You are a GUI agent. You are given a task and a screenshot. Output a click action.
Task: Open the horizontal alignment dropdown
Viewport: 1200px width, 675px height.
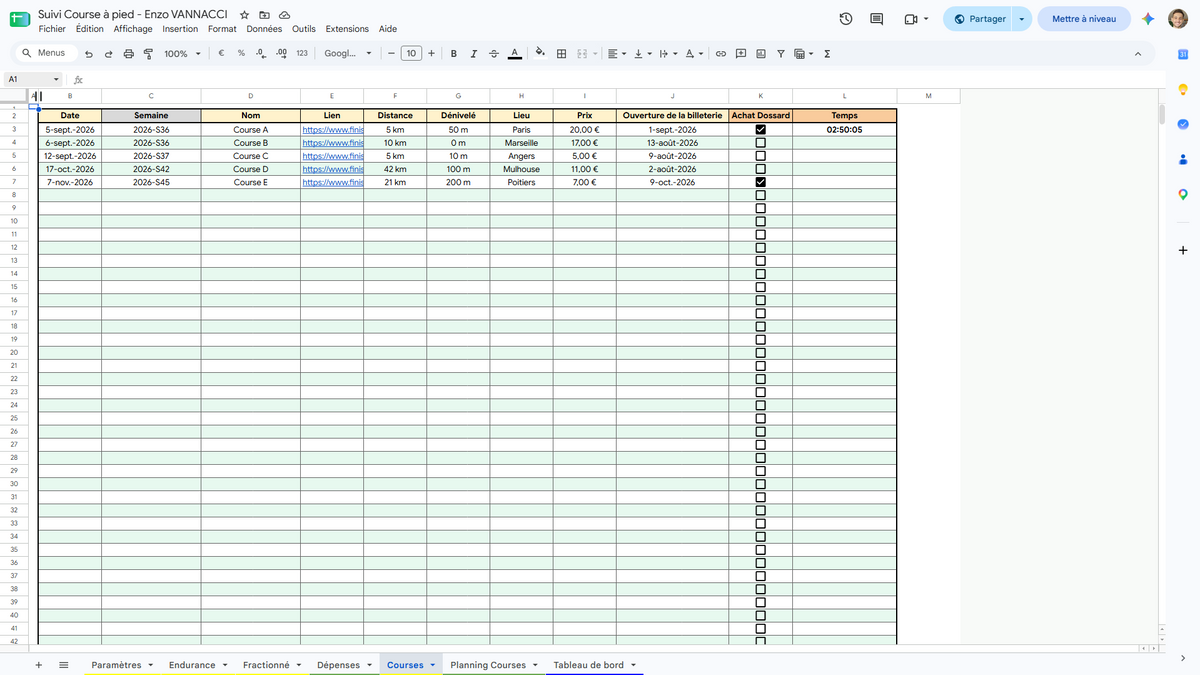tap(617, 54)
